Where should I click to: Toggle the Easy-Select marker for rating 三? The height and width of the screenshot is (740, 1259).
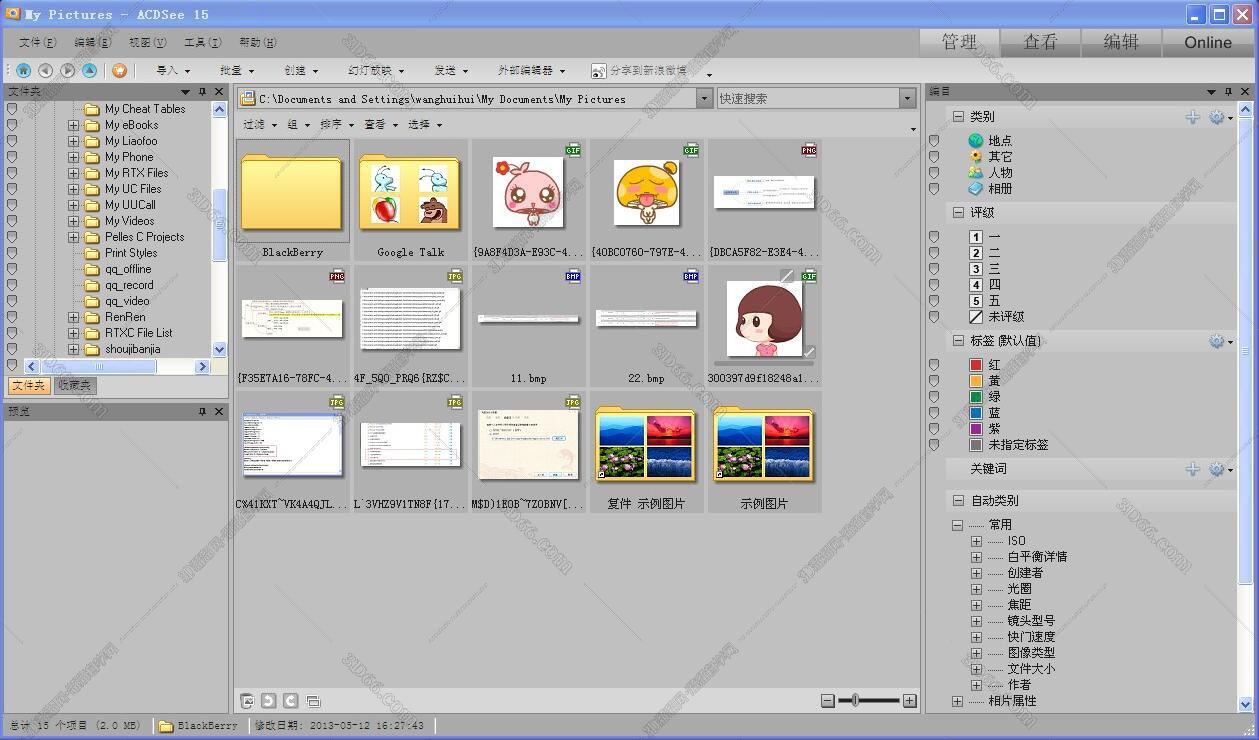point(934,269)
